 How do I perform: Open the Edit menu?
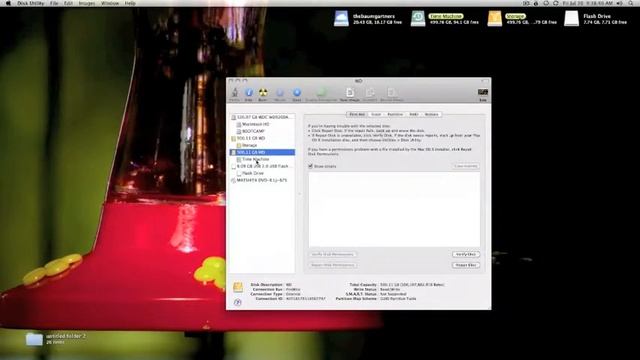68,3
